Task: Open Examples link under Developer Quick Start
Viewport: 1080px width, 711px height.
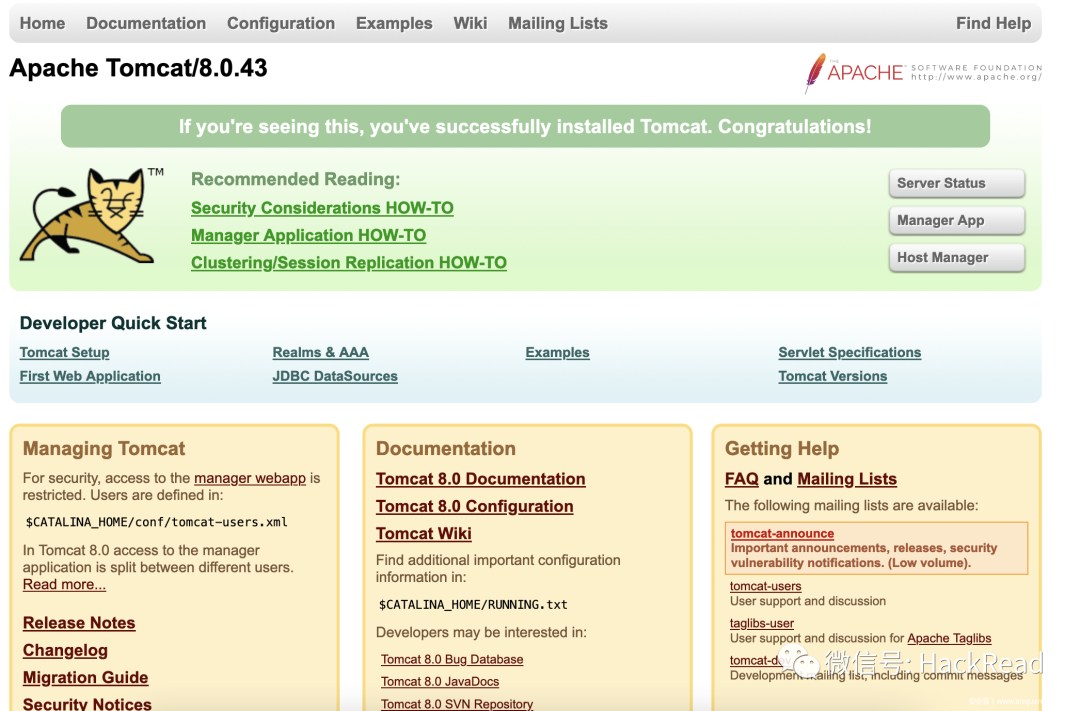Action: tap(557, 353)
